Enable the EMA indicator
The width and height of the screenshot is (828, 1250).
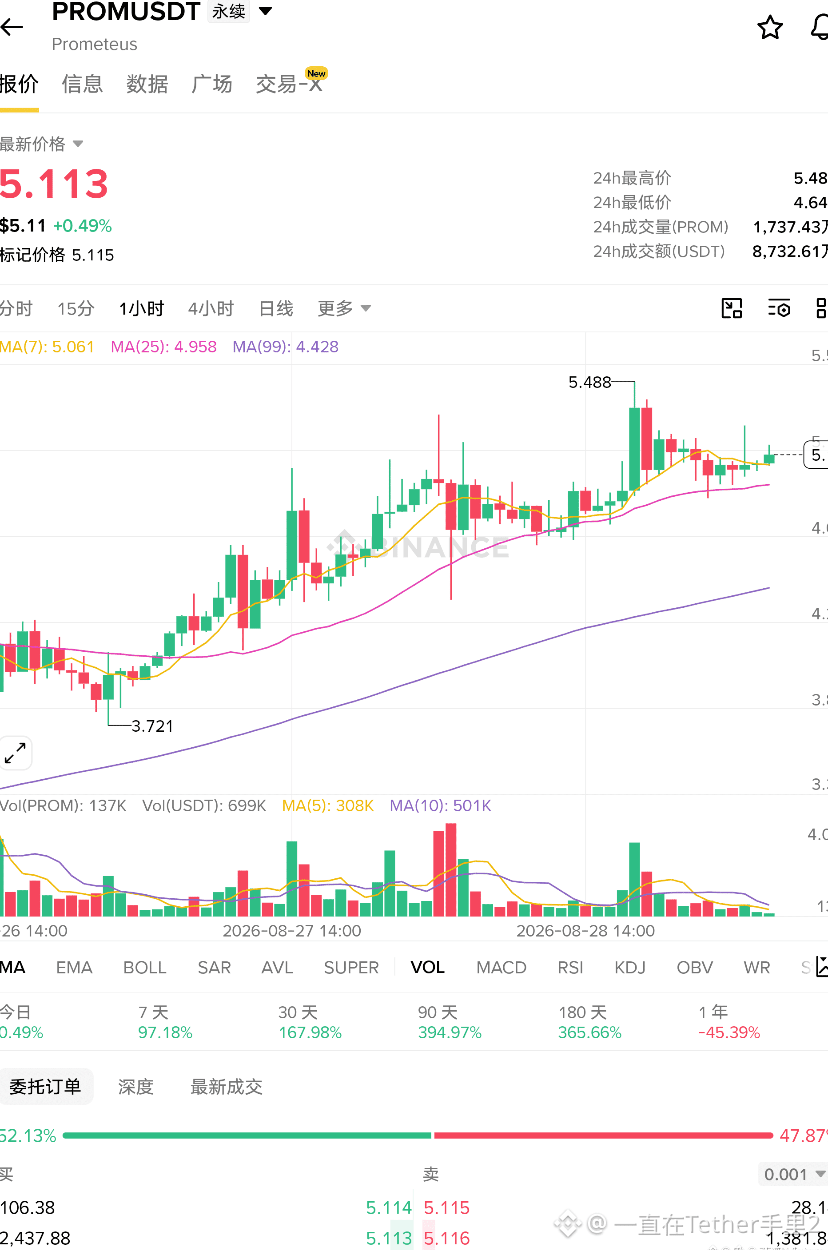74,967
